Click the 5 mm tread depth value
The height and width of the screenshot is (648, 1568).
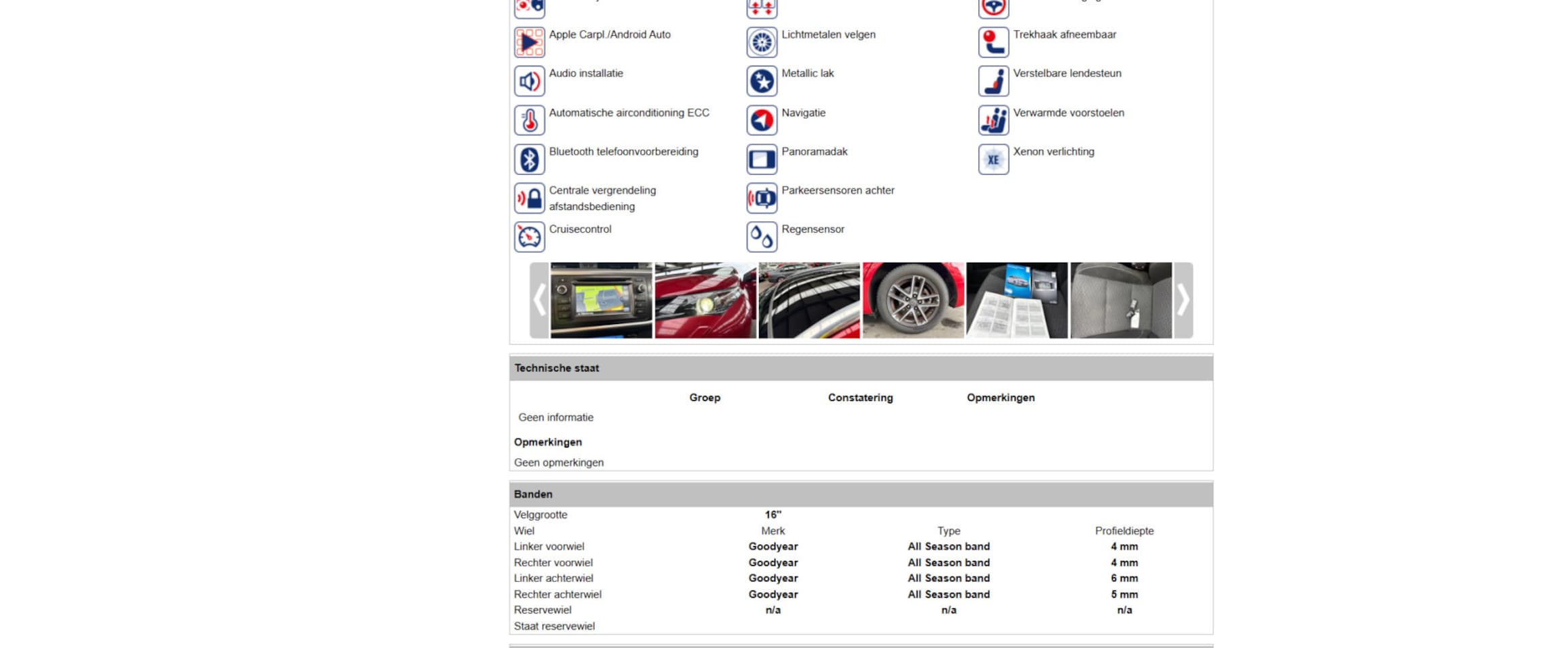(x=1124, y=594)
